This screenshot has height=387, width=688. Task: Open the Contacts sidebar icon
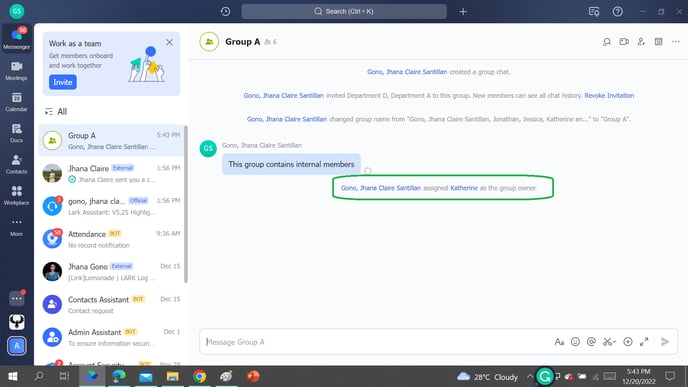pos(17,164)
